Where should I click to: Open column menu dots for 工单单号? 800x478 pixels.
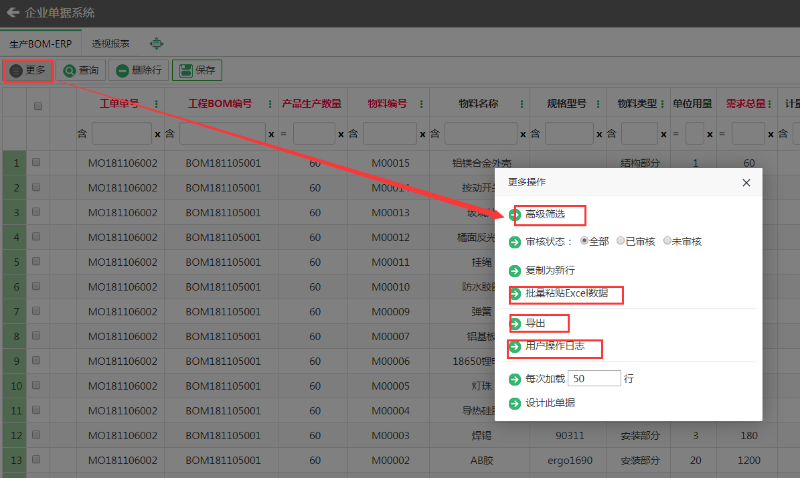156,104
